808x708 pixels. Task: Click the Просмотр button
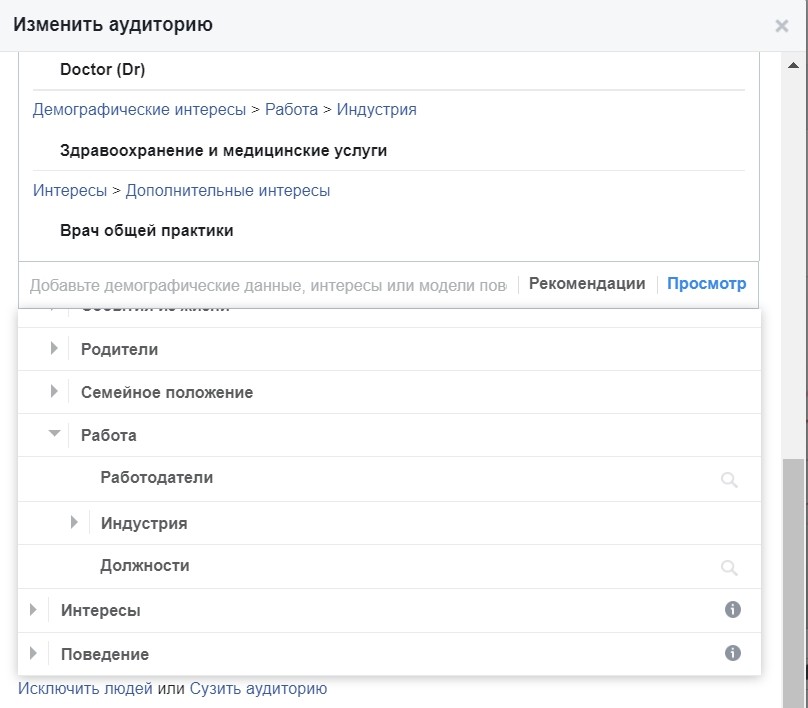(706, 283)
